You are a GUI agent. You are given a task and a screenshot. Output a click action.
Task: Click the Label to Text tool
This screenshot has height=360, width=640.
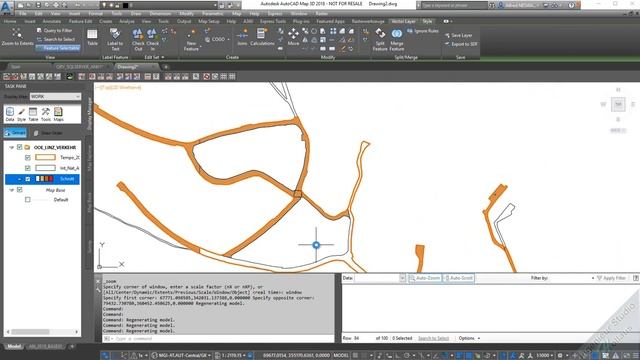click(x=115, y=39)
